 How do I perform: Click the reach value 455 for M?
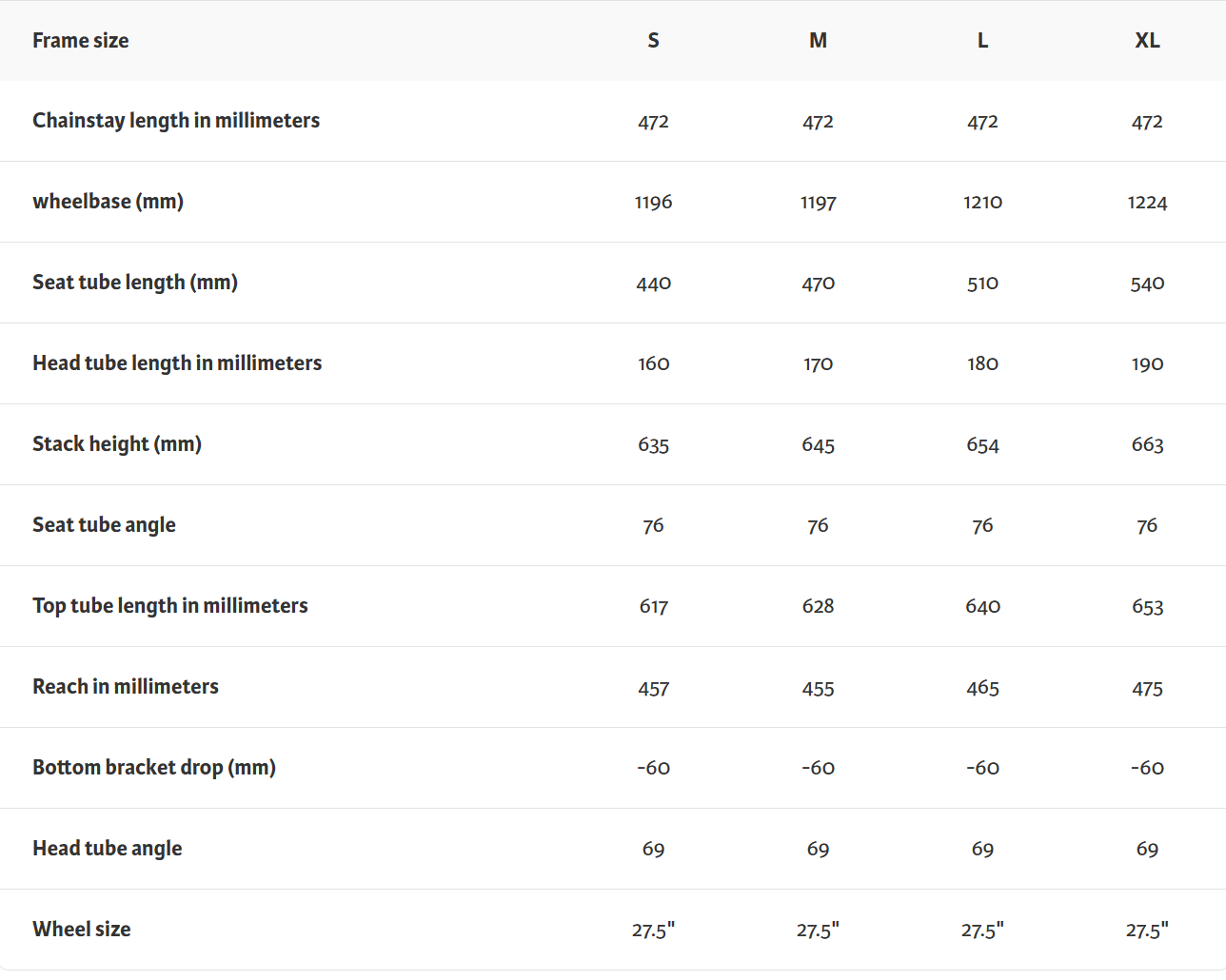pyautogui.click(x=818, y=688)
